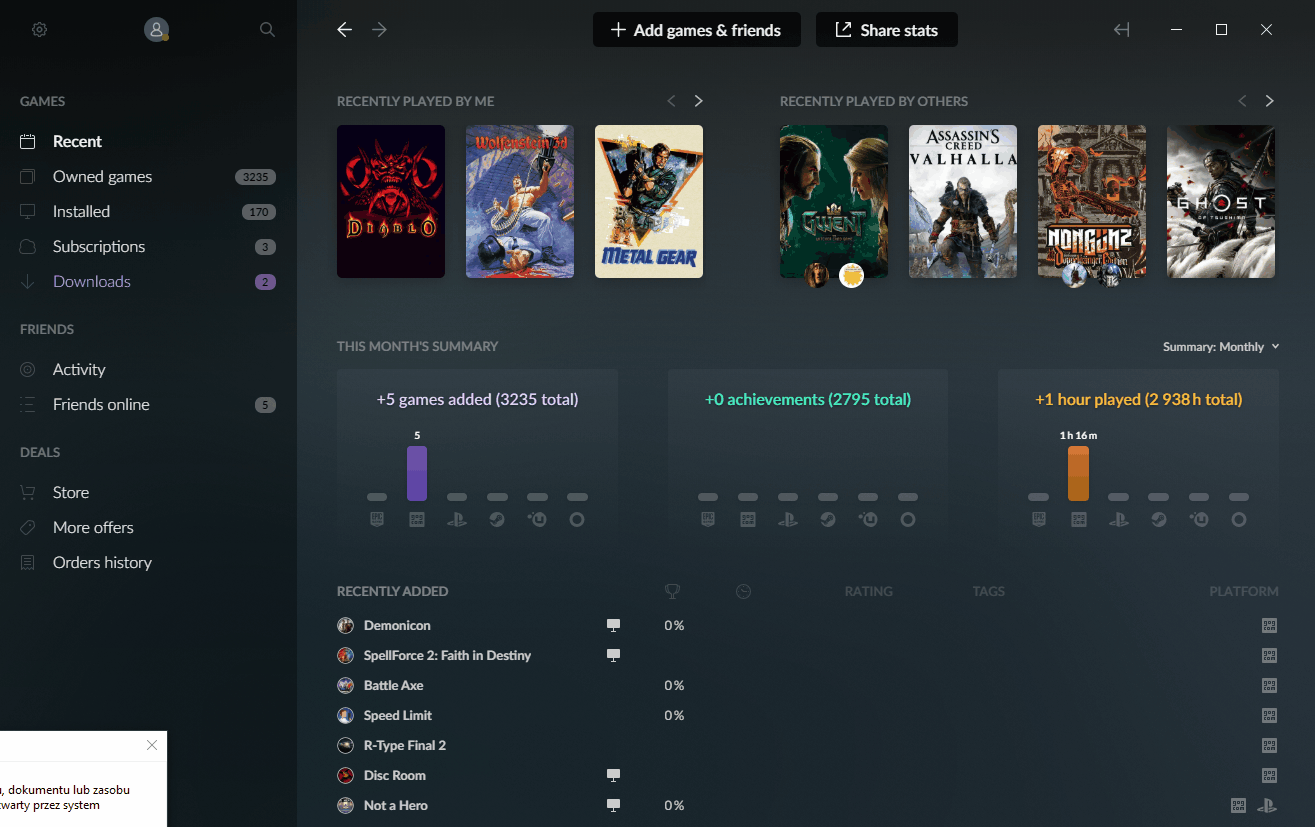Click the PlayStation icon in the Not a Hero row
This screenshot has height=827, width=1315.
(1267, 806)
